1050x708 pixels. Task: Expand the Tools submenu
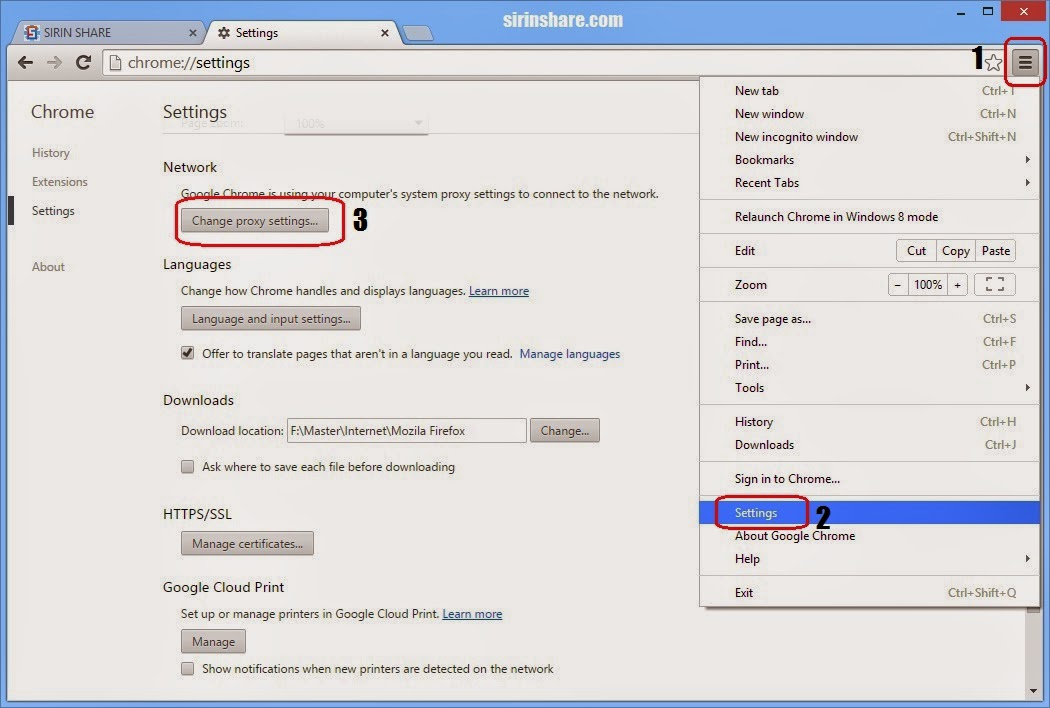pyautogui.click(x=869, y=388)
